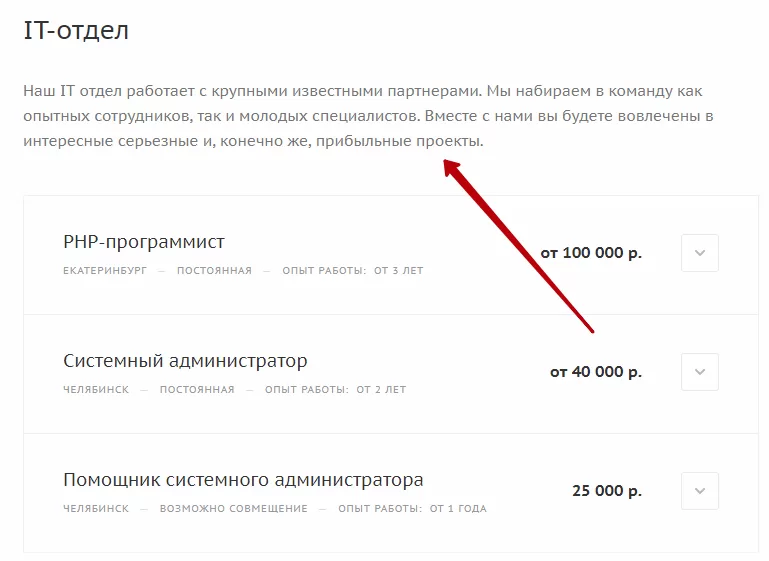
Task: Click Постоянная label in PHP-программист row
Action: coord(214,271)
